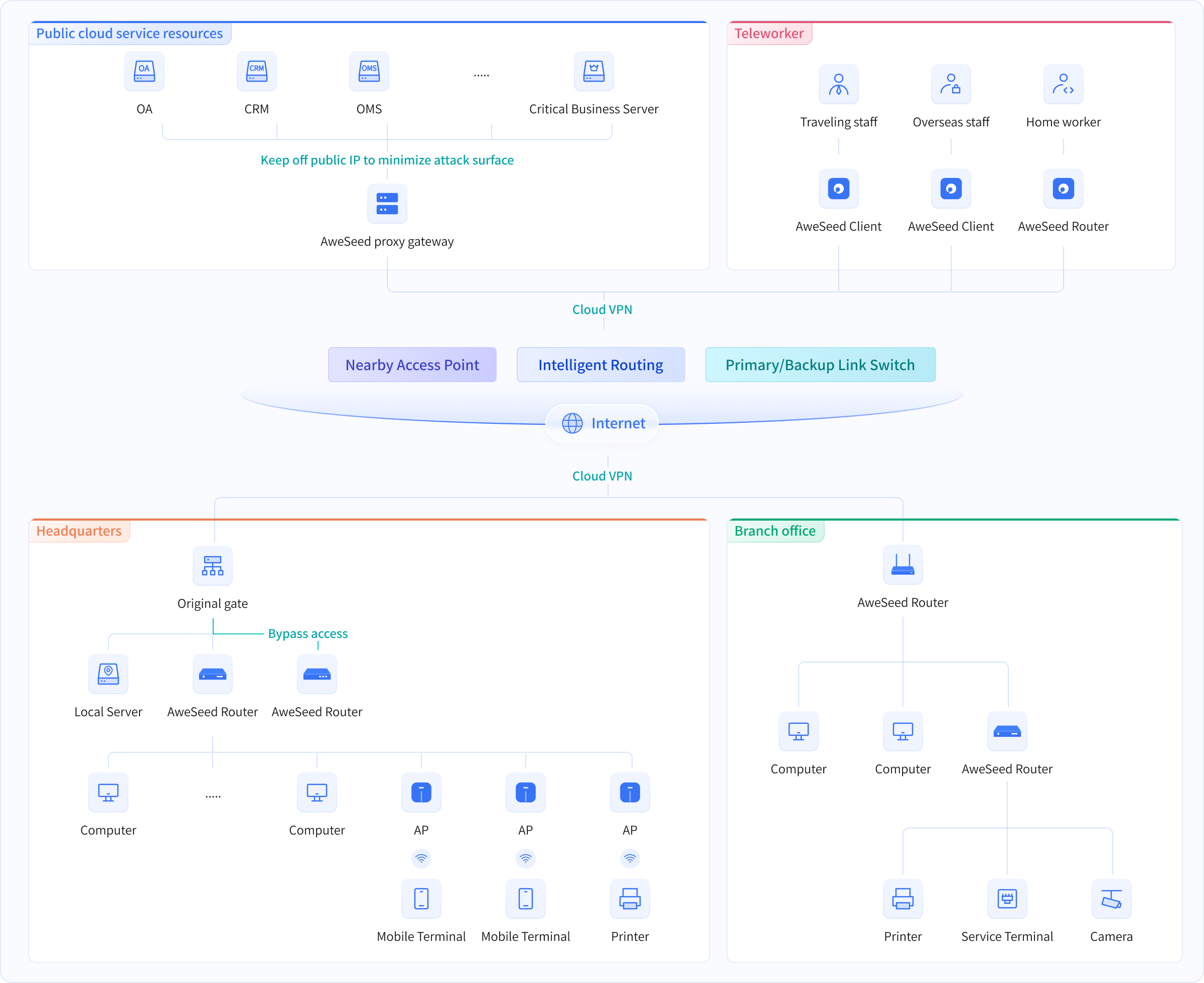Click AweSeed Client icon under Overseas staff
The width and height of the screenshot is (1204, 983).
951,189
